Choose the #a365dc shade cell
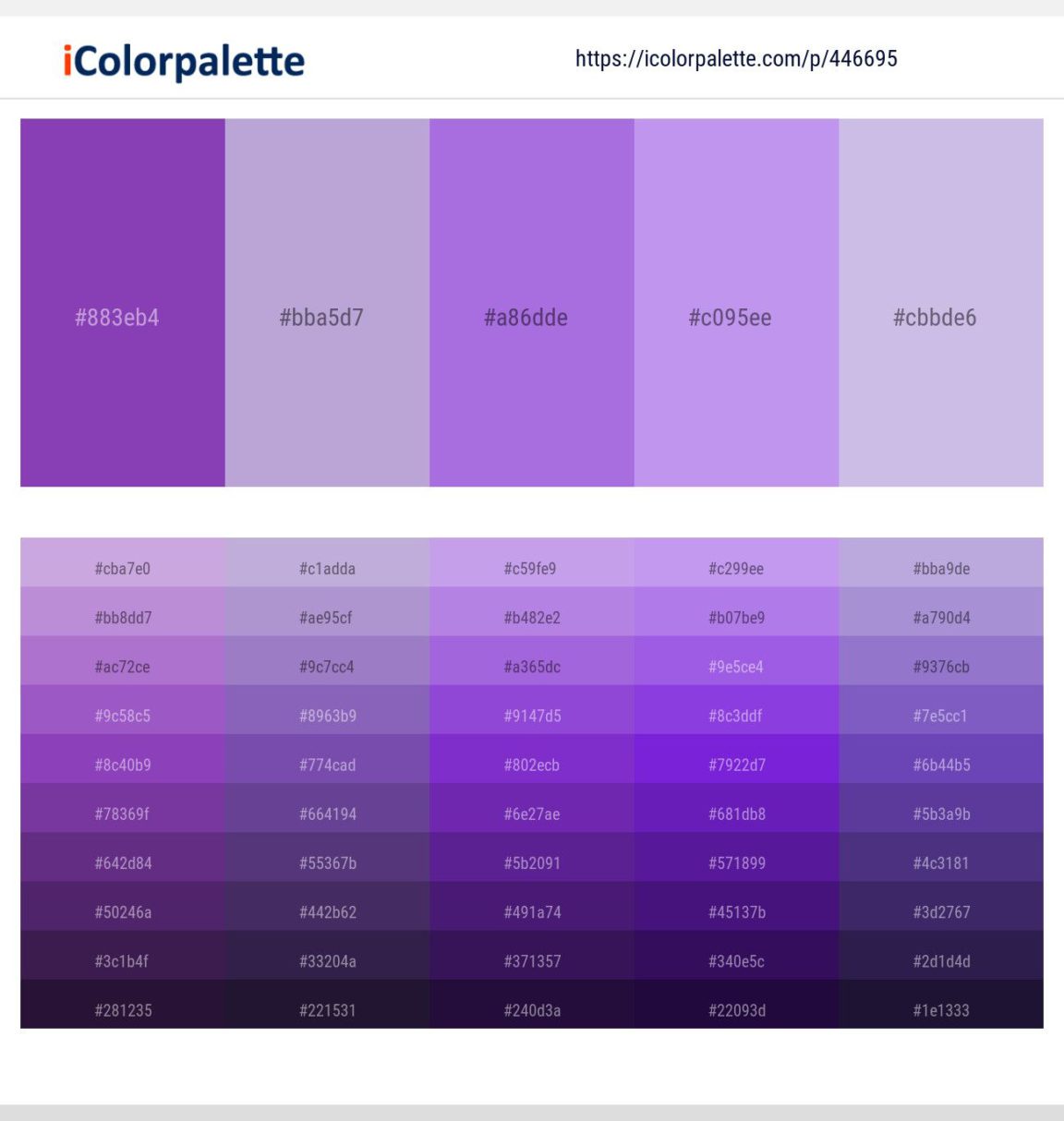The height and width of the screenshot is (1121, 1064). click(x=532, y=666)
